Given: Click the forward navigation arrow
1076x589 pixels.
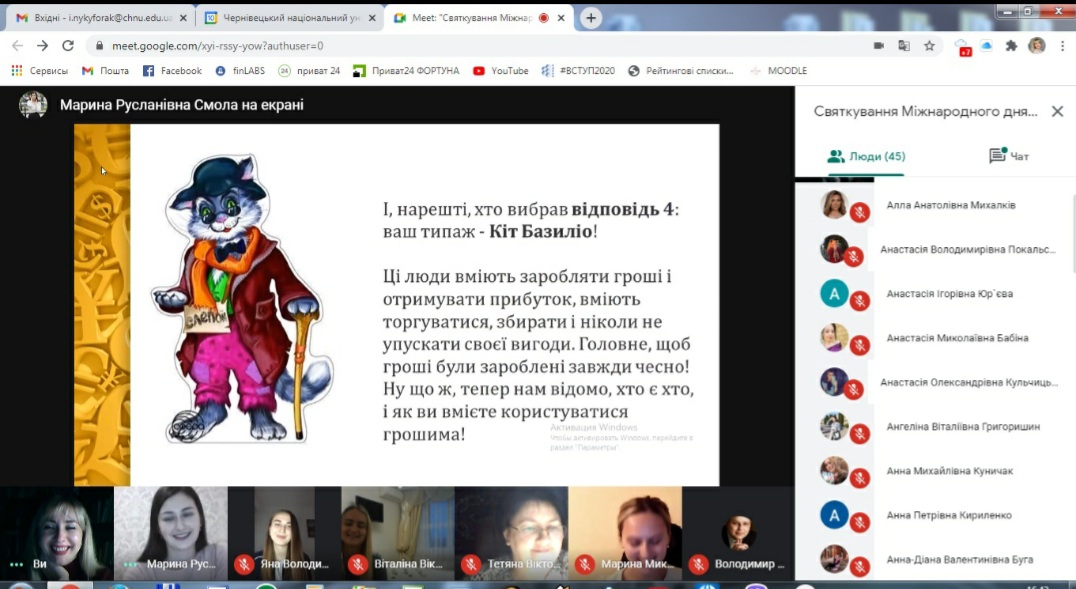Looking at the screenshot, I should point(43,45).
